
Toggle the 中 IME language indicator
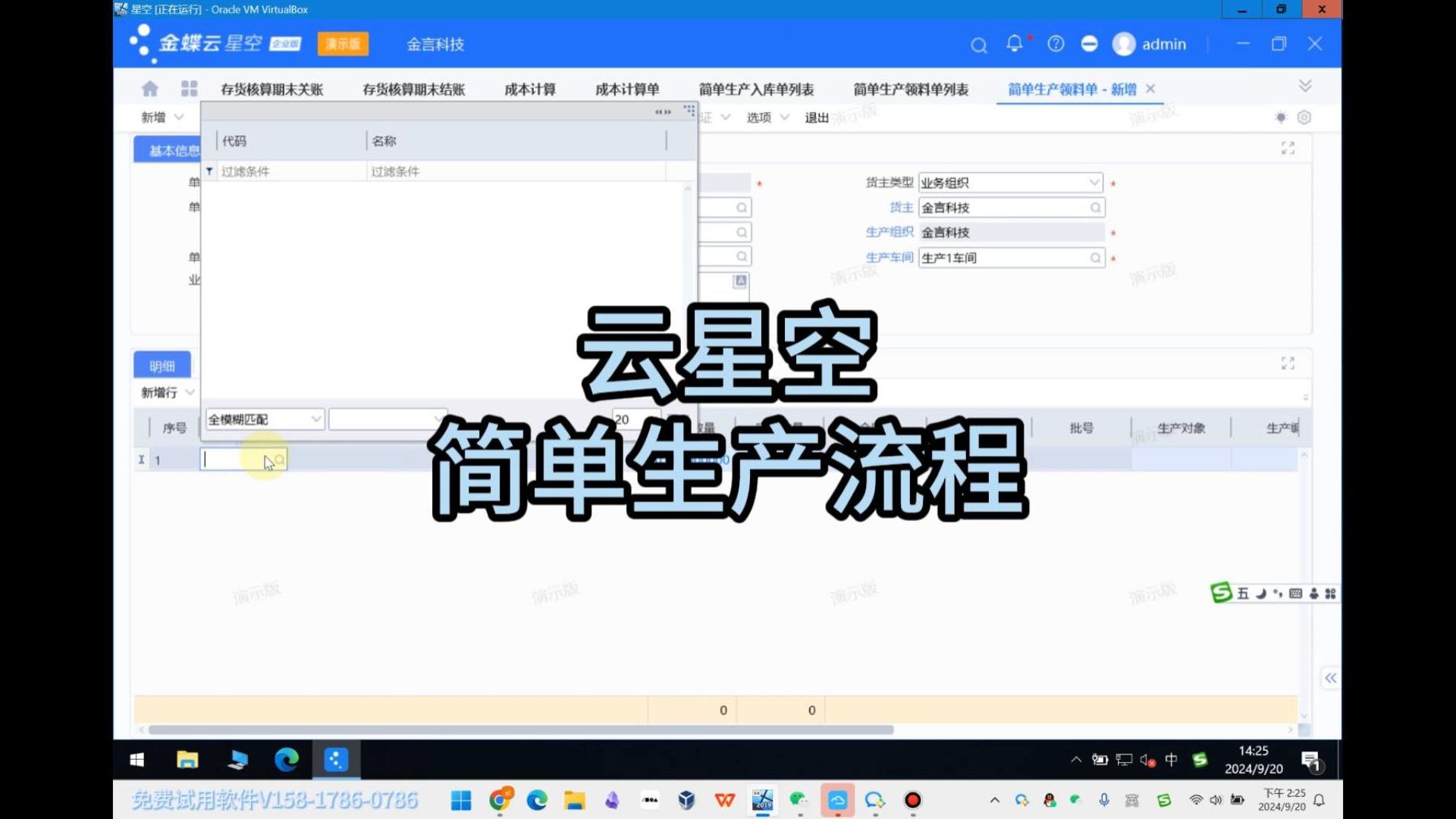point(1171,760)
